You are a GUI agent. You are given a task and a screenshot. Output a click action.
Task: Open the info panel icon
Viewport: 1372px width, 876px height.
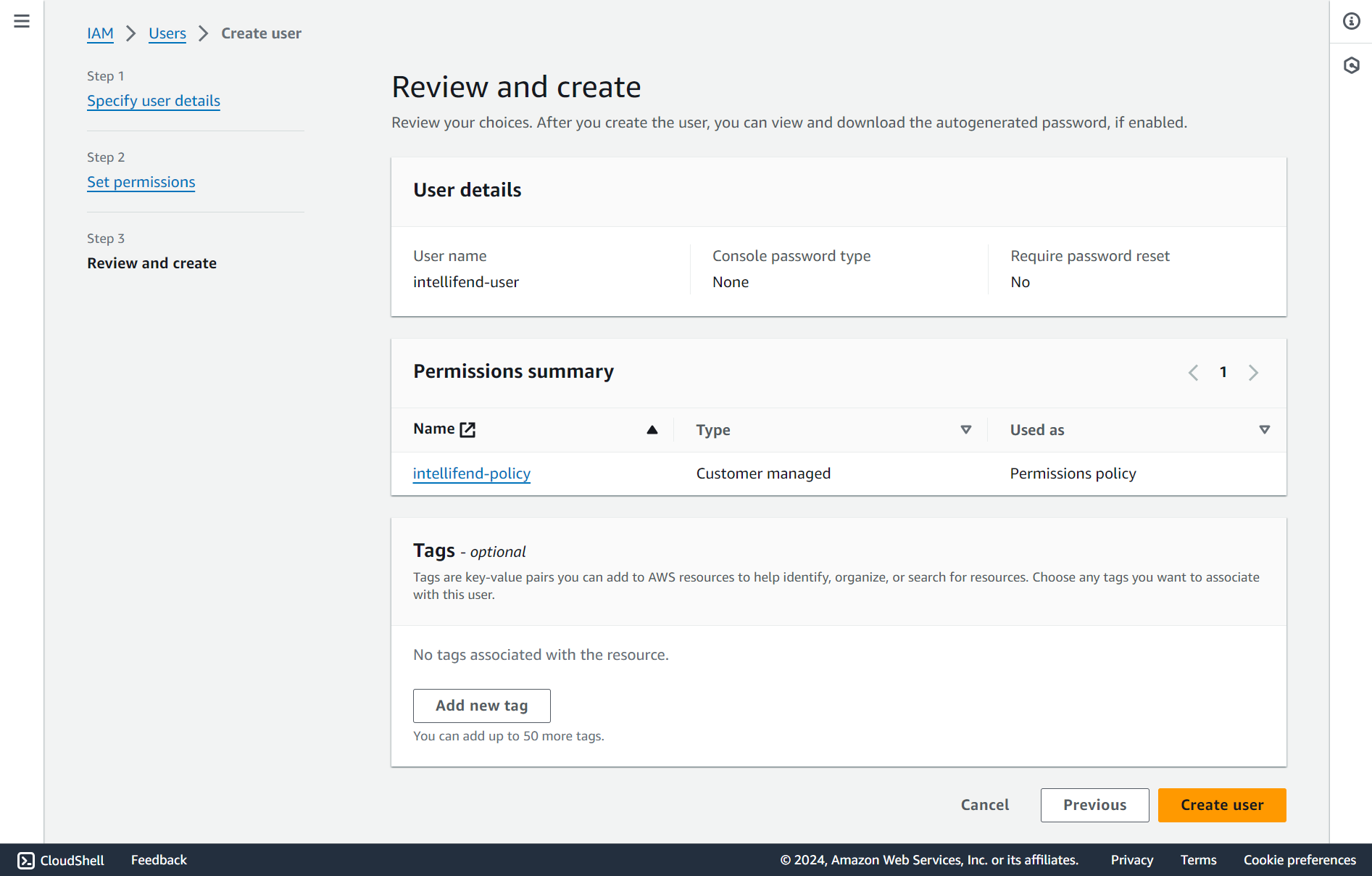[x=1351, y=21]
